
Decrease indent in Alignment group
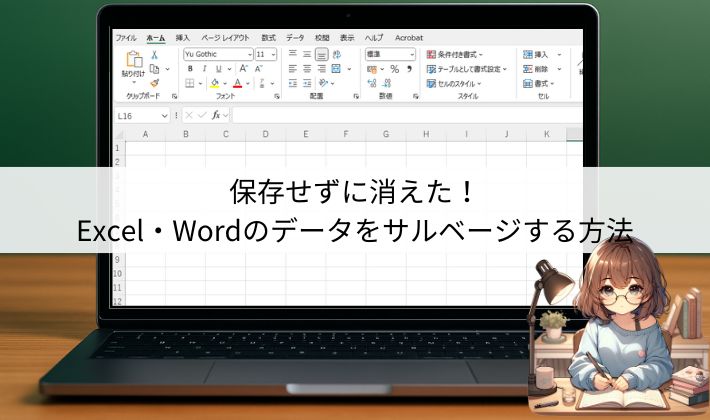(x=293, y=83)
